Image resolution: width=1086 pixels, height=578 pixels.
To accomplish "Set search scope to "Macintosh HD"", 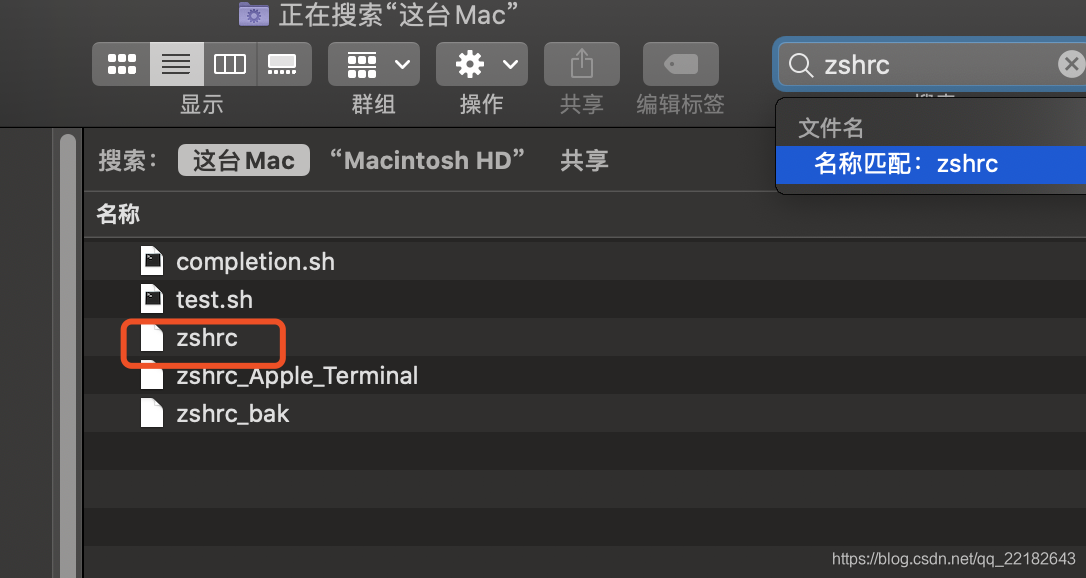I will click(427, 161).
